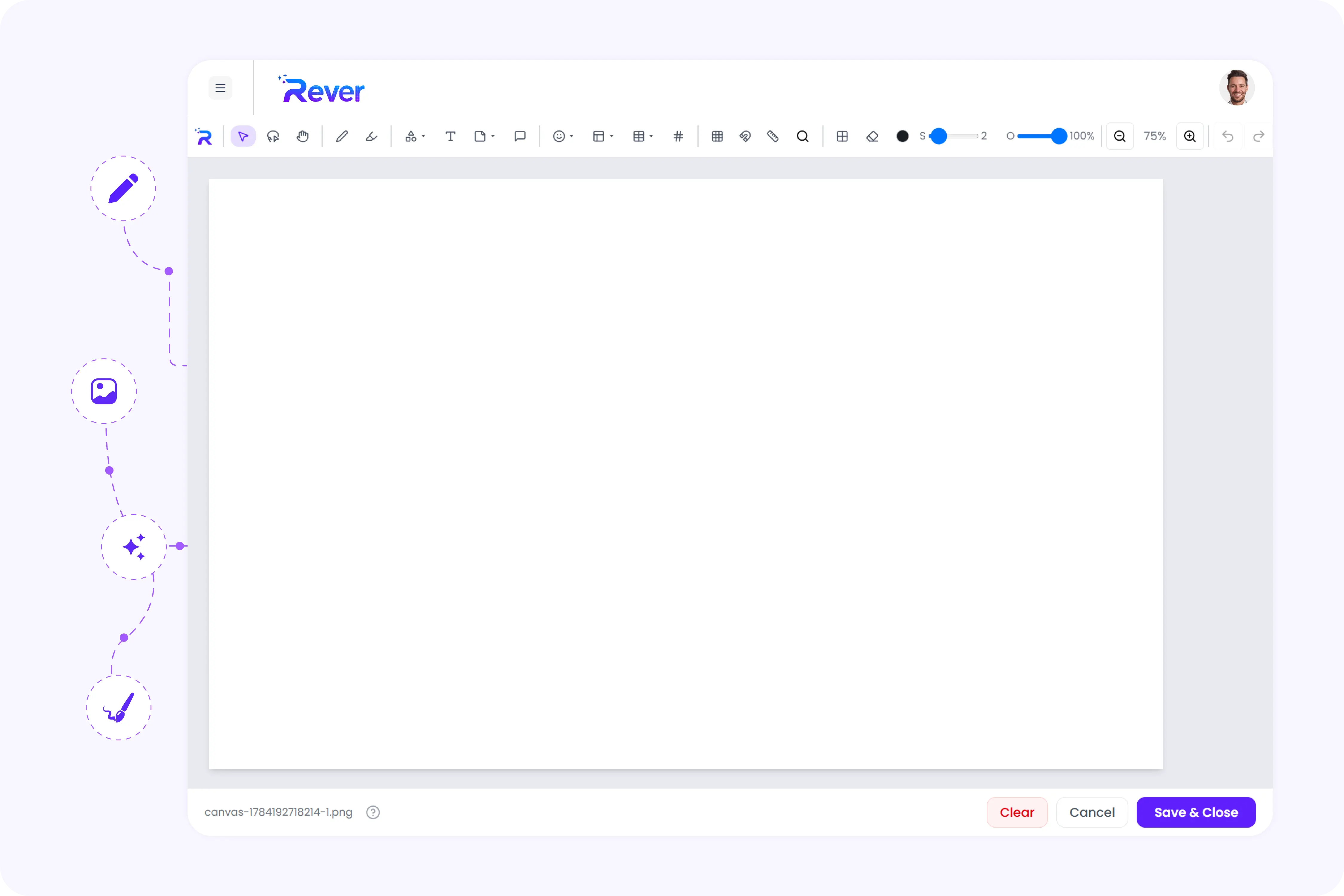Adjust the stroke size slider
The height and width of the screenshot is (896, 1344).
coord(954,136)
